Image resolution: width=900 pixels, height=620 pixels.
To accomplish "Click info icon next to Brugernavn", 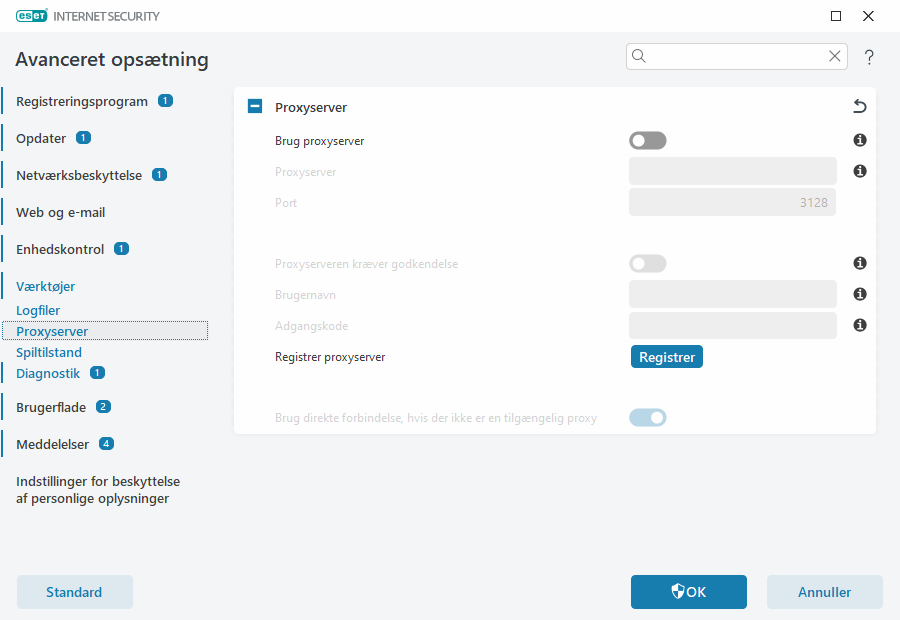I will point(859,294).
